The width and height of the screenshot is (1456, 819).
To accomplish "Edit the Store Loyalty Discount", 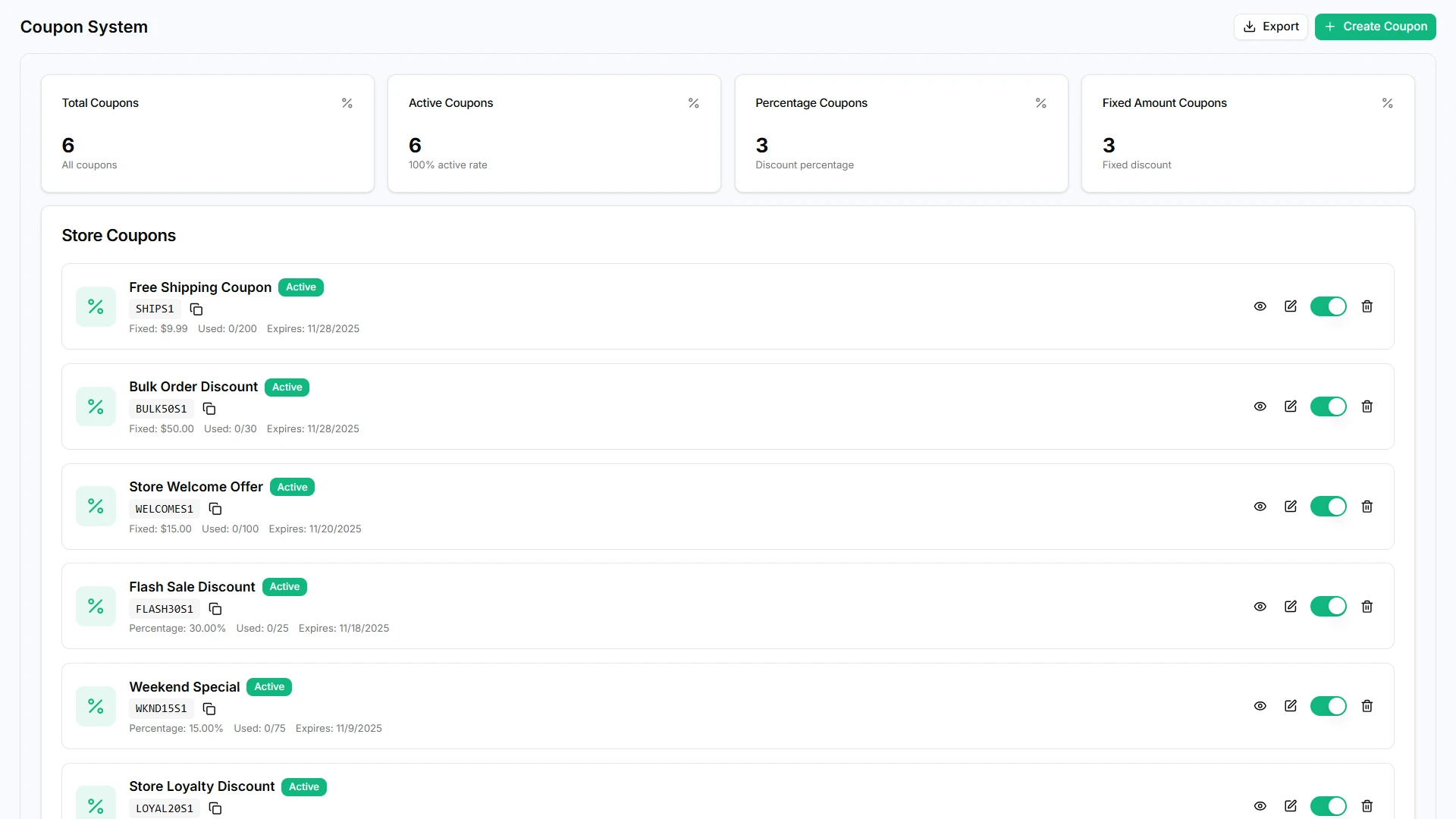I will (x=1291, y=806).
